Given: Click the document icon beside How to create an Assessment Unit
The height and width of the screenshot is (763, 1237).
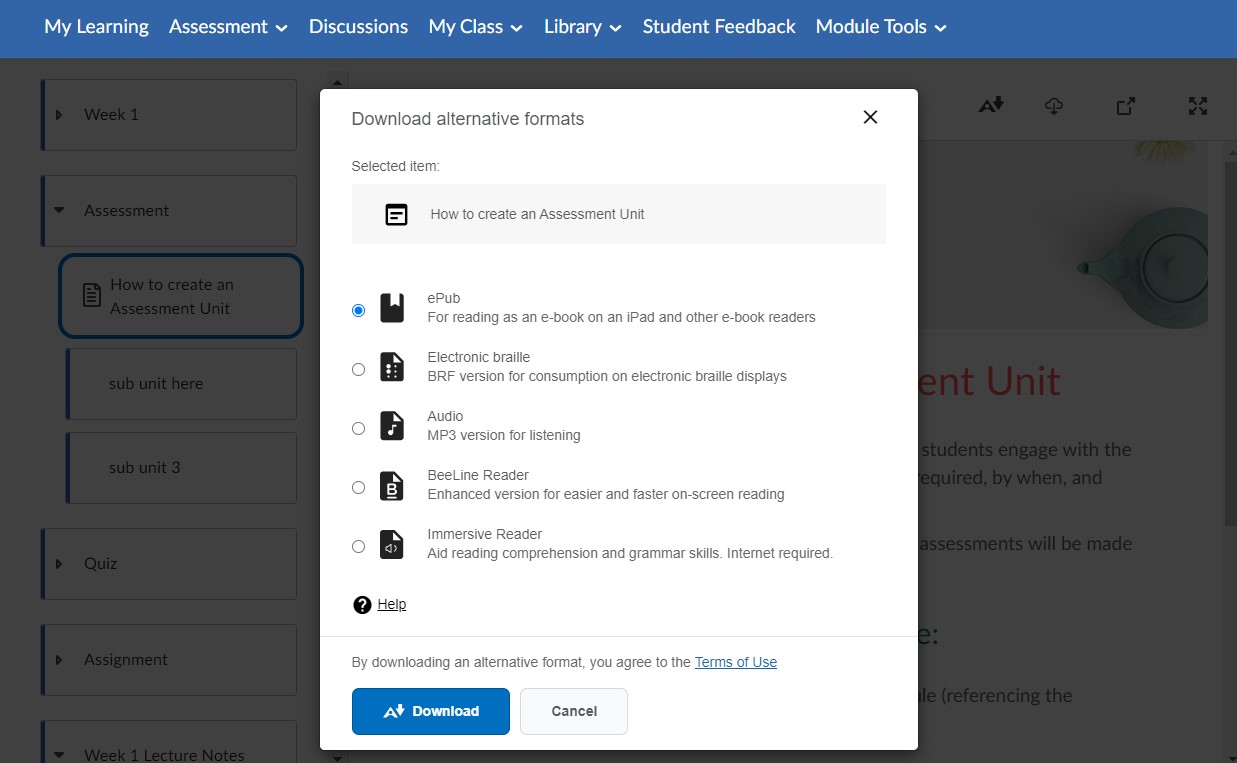Looking at the screenshot, I should click(x=92, y=296).
